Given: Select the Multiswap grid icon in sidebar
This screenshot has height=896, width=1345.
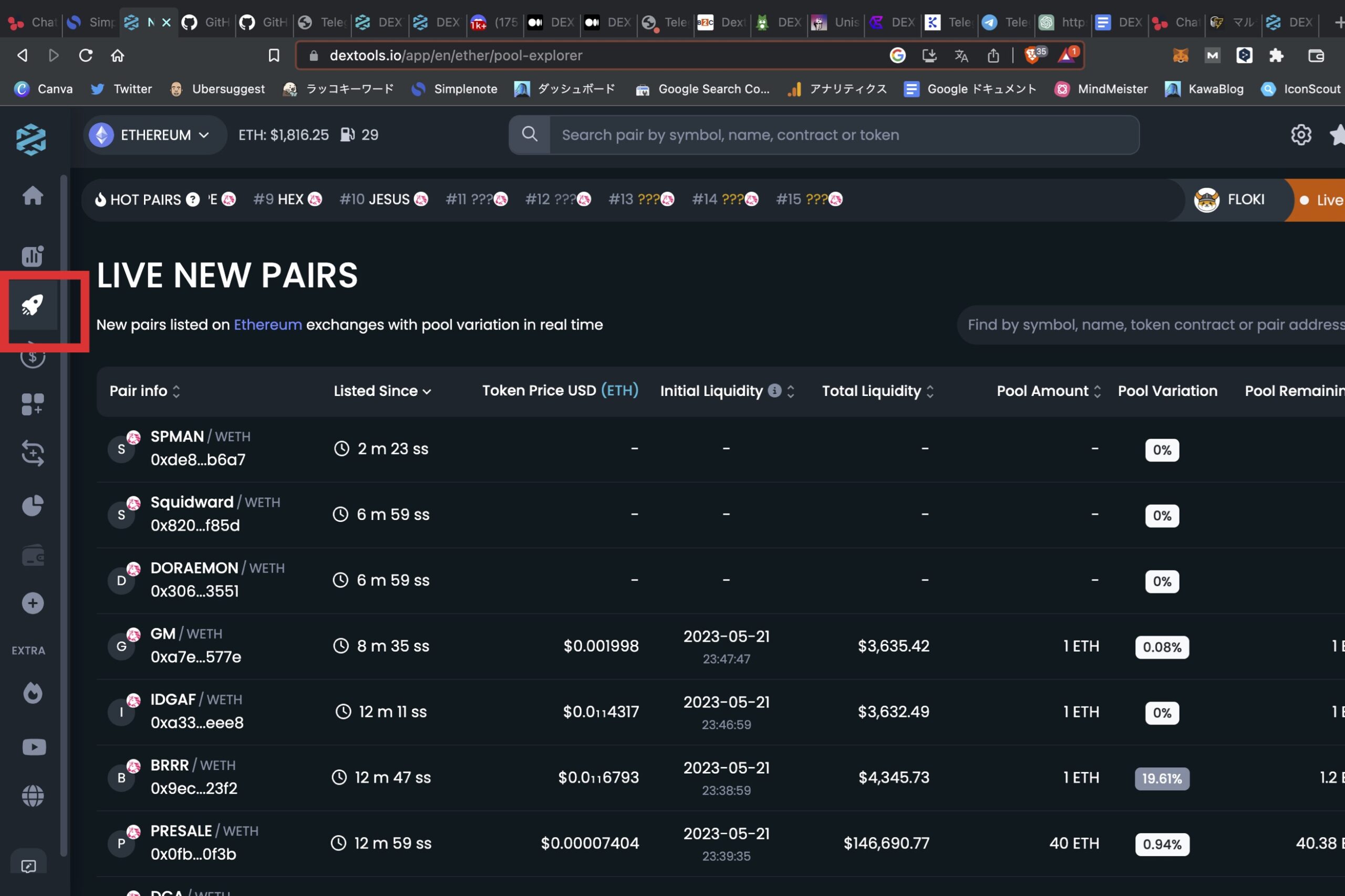Looking at the screenshot, I should [33, 404].
